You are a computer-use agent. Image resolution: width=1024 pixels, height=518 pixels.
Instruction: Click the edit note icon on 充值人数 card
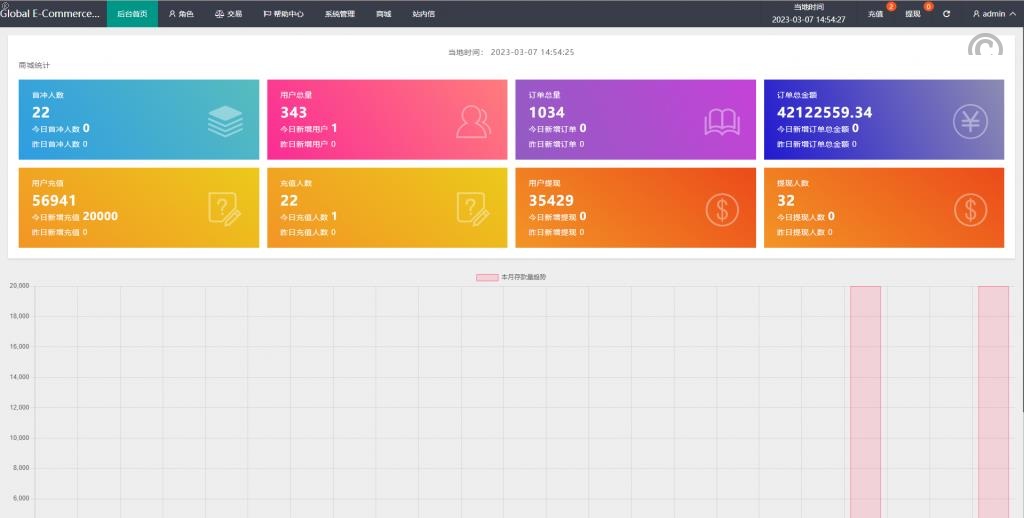tap(473, 209)
